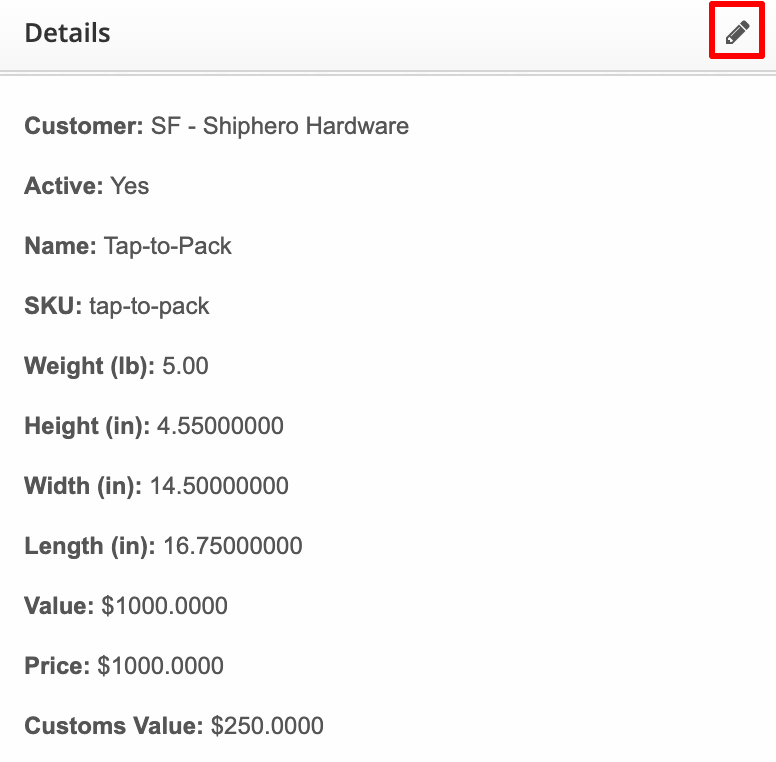776x762 pixels.
Task: Click the Width (in) label
Action: coord(83,486)
